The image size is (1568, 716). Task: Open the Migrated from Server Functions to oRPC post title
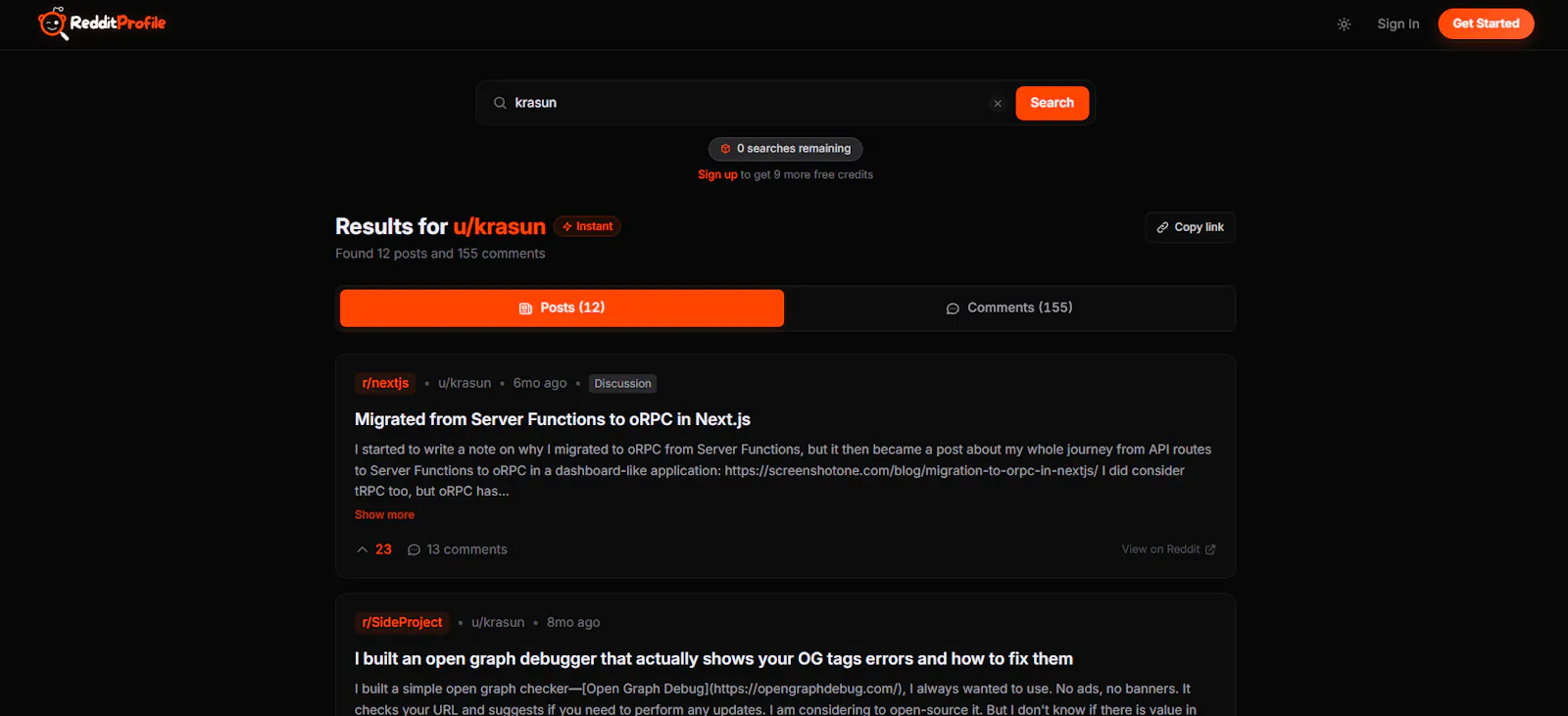pyautogui.click(x=553, y=419)
